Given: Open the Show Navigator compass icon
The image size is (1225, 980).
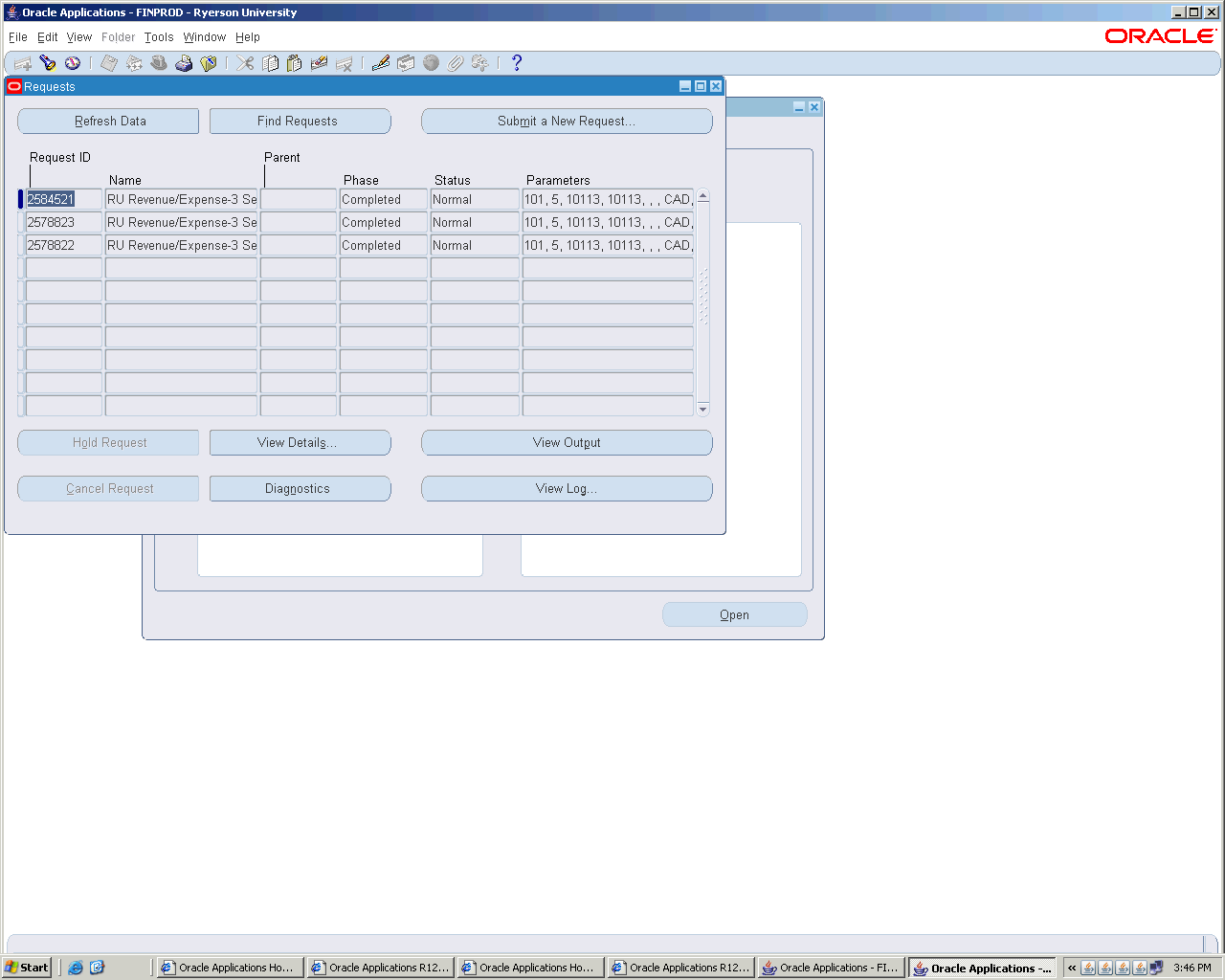Looking at the screenshot, I should [73, 63].
